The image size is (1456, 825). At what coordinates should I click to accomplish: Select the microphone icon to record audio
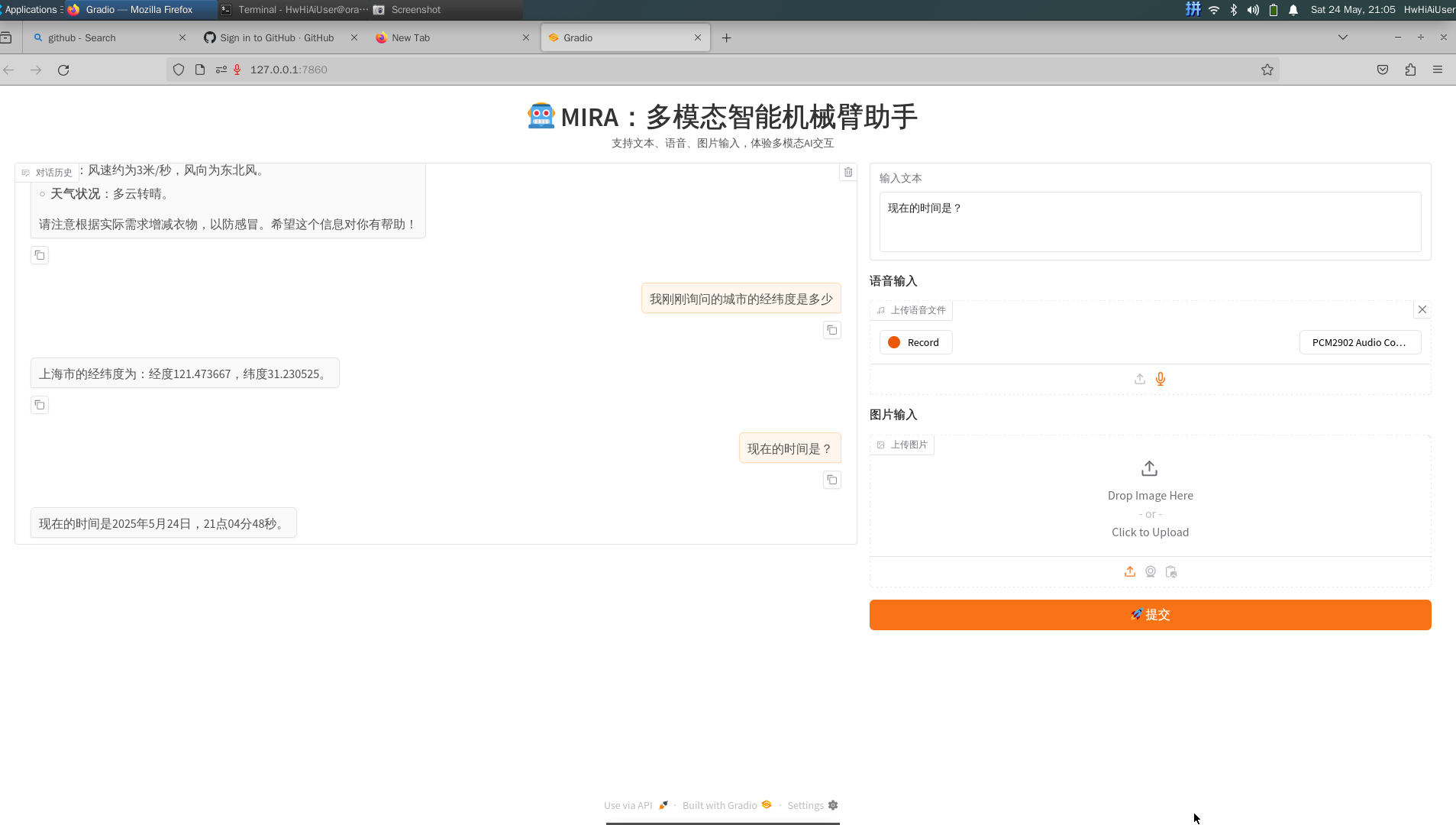coord(1161,378)
